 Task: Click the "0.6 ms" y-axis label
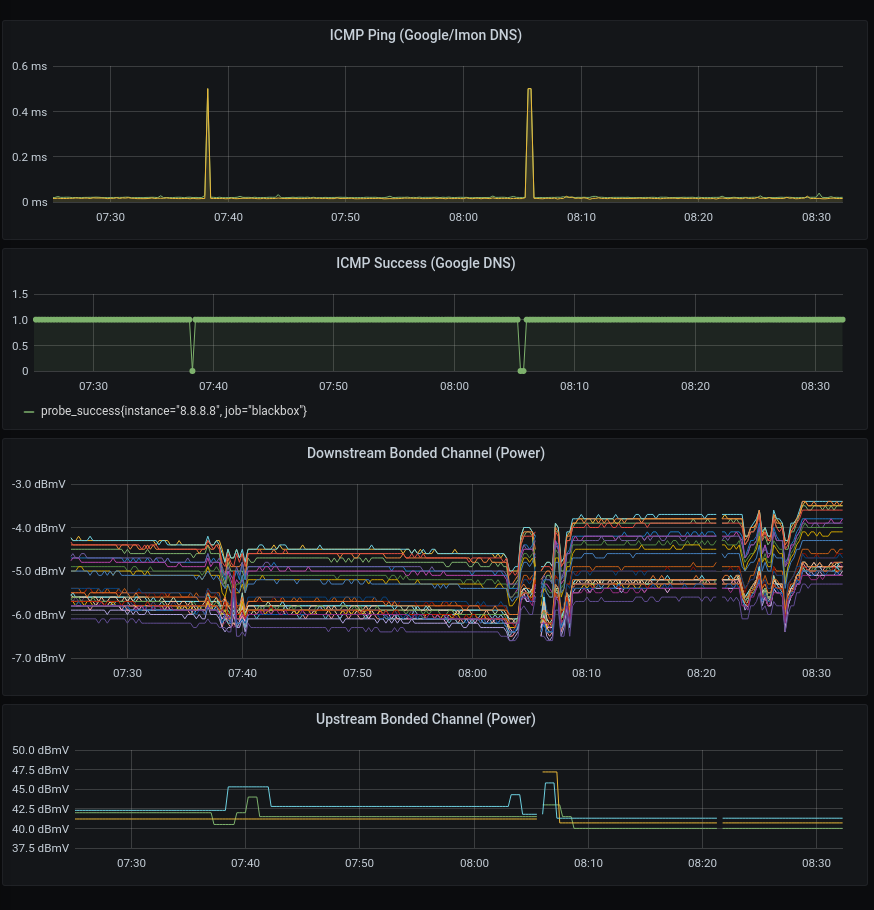pos(30,66)
